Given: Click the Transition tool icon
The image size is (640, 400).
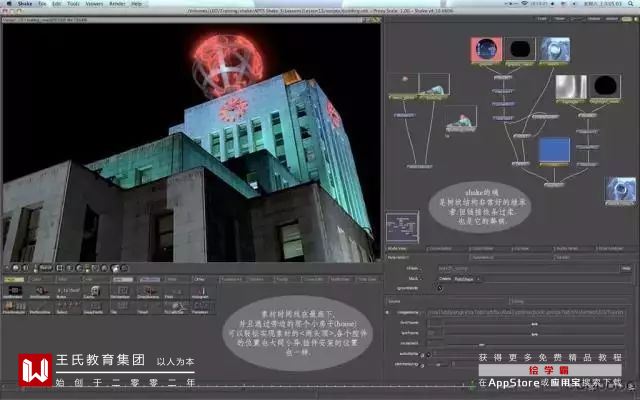Looking at the screenshot, I should click(x=202, y=307).
